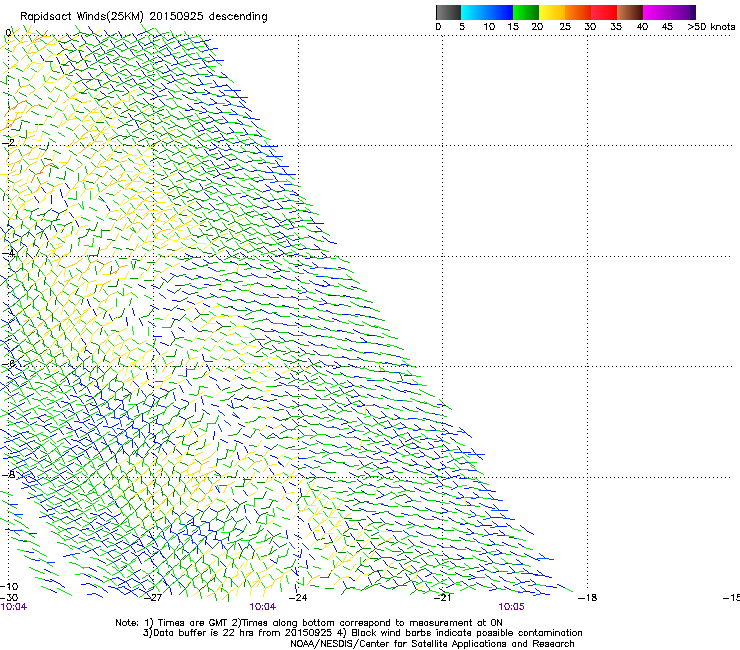Select the yellow 20–25 knots legend segment
This screenshot has width=740, height=650.
click(552, 12)
